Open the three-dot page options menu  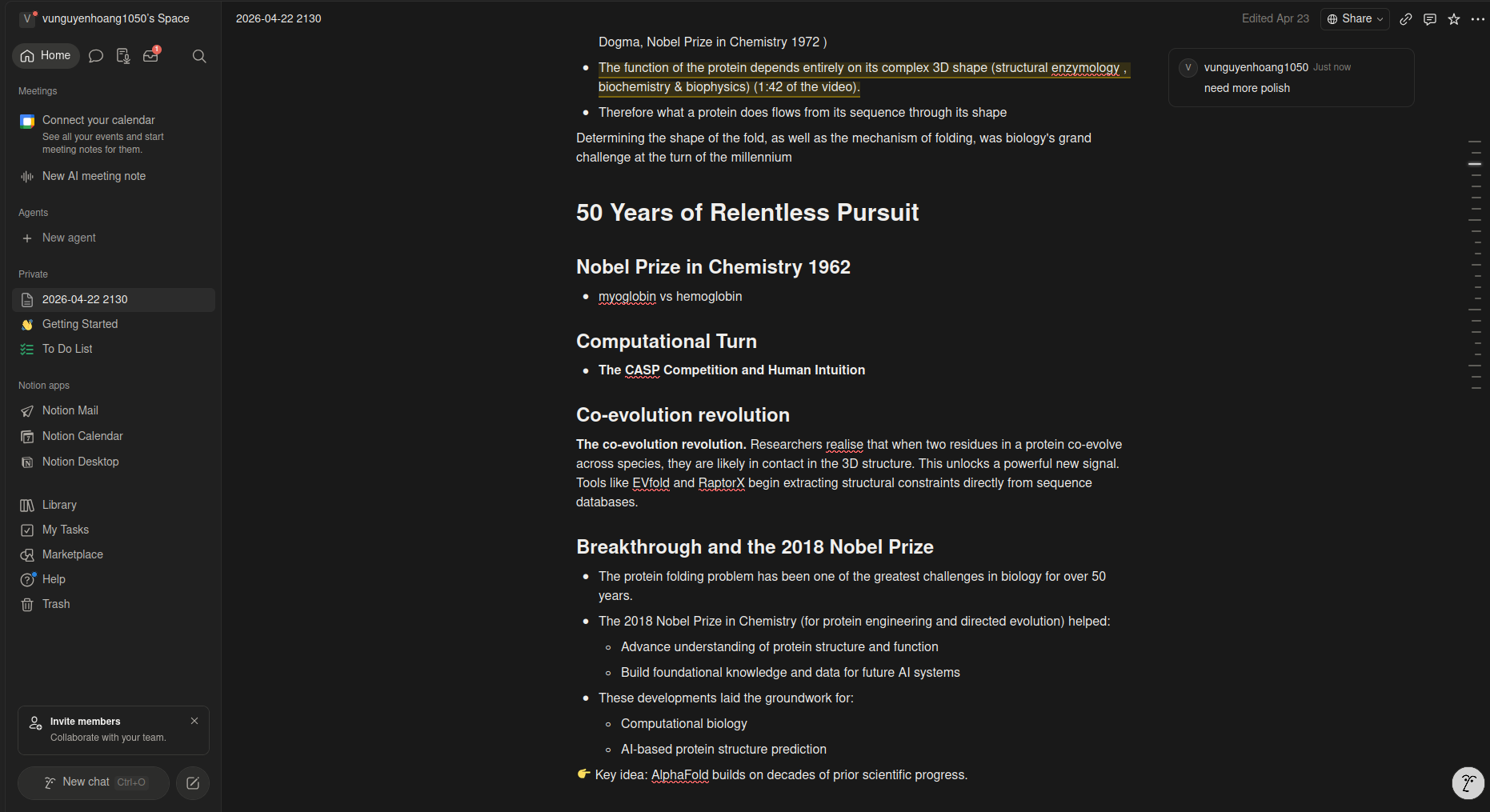1477,18
